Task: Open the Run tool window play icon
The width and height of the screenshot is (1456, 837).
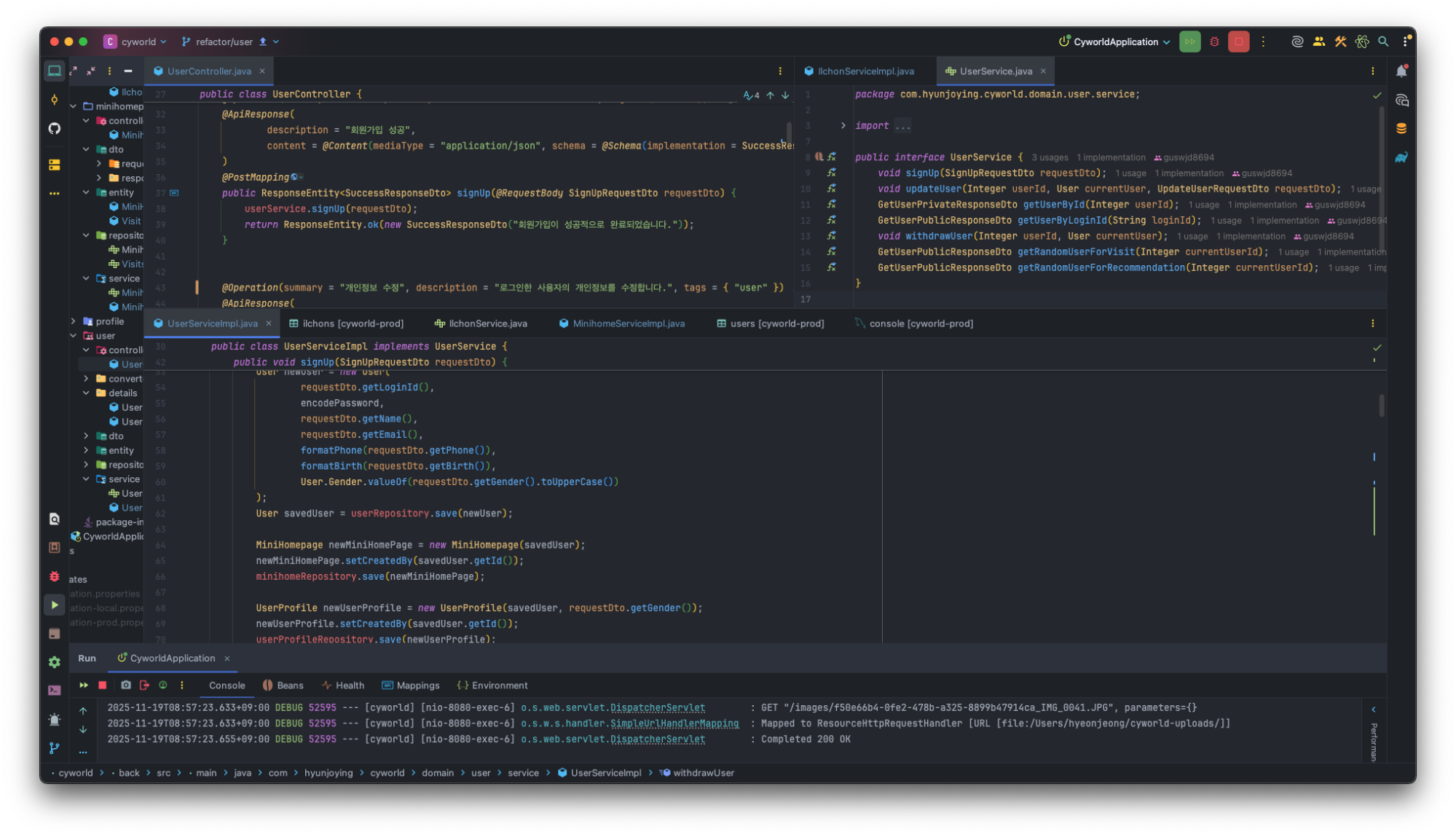Action: (54, 605)
